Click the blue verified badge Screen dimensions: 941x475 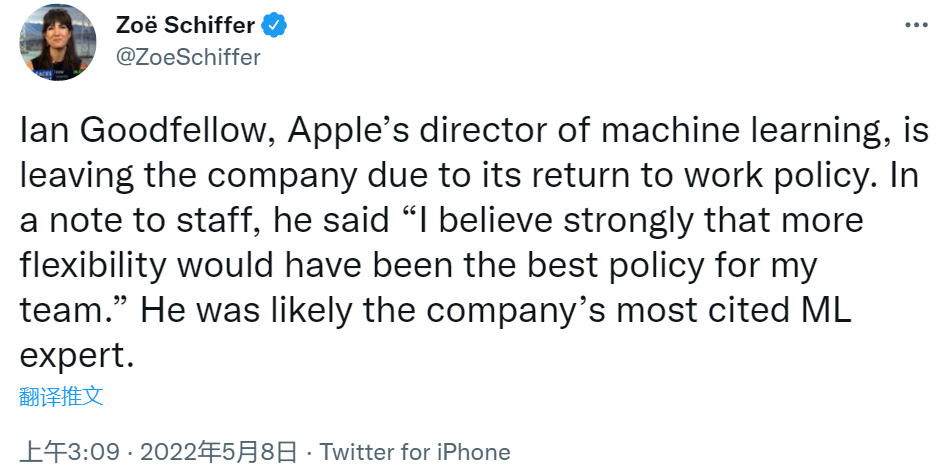(x=274, y=26)
